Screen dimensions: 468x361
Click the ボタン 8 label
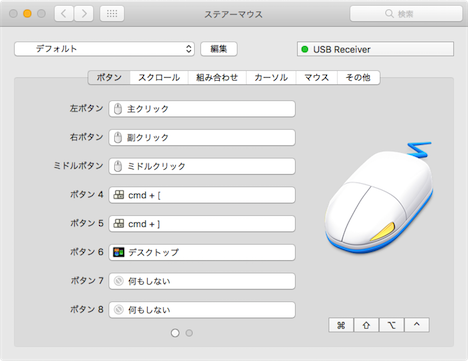pos(87,309)
